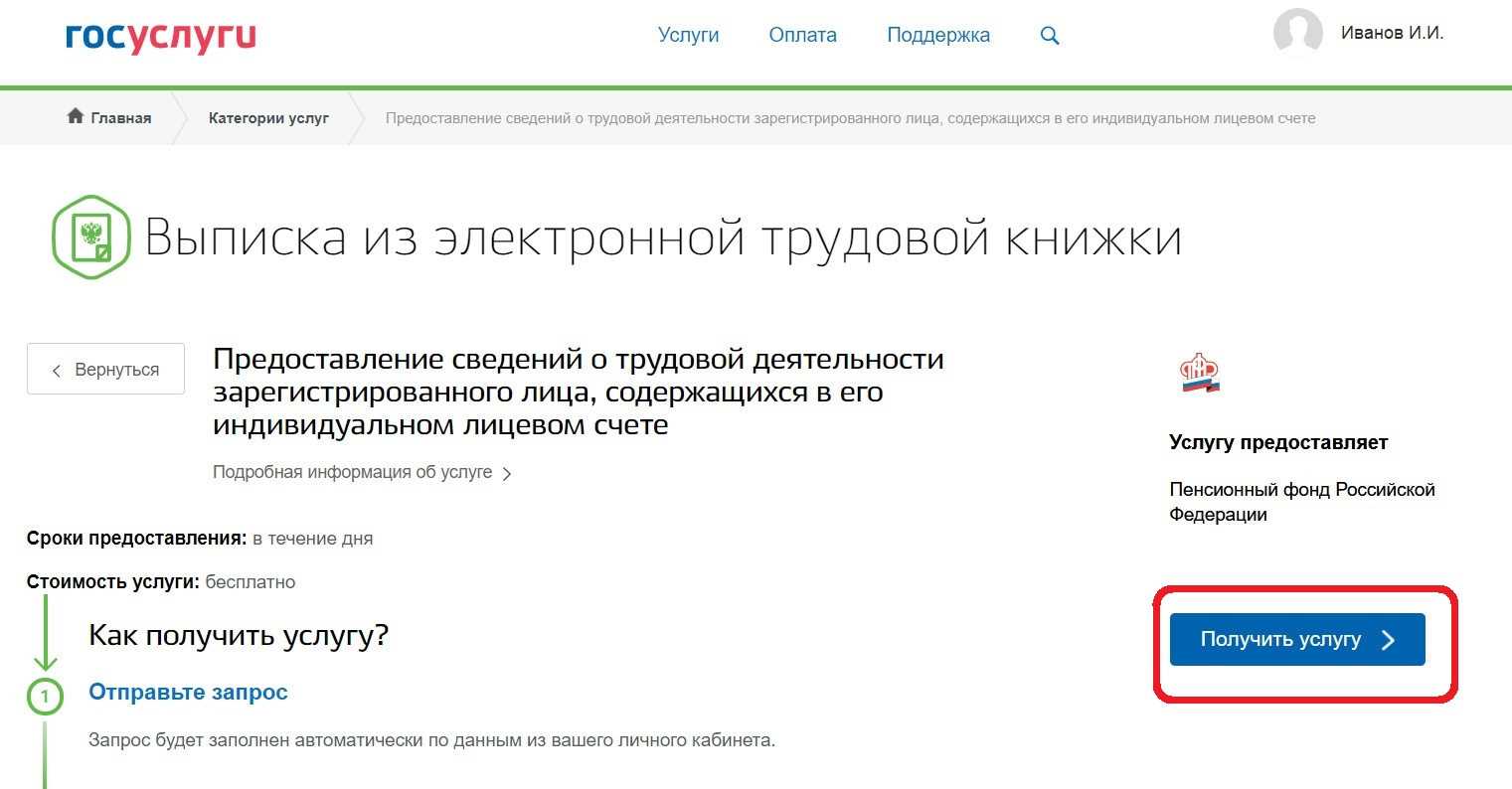Click the breadcrumb text about трудовой деятельности
Image resolution: width=1512 pixels, height=789 pixels.
[x=850, y=118]
